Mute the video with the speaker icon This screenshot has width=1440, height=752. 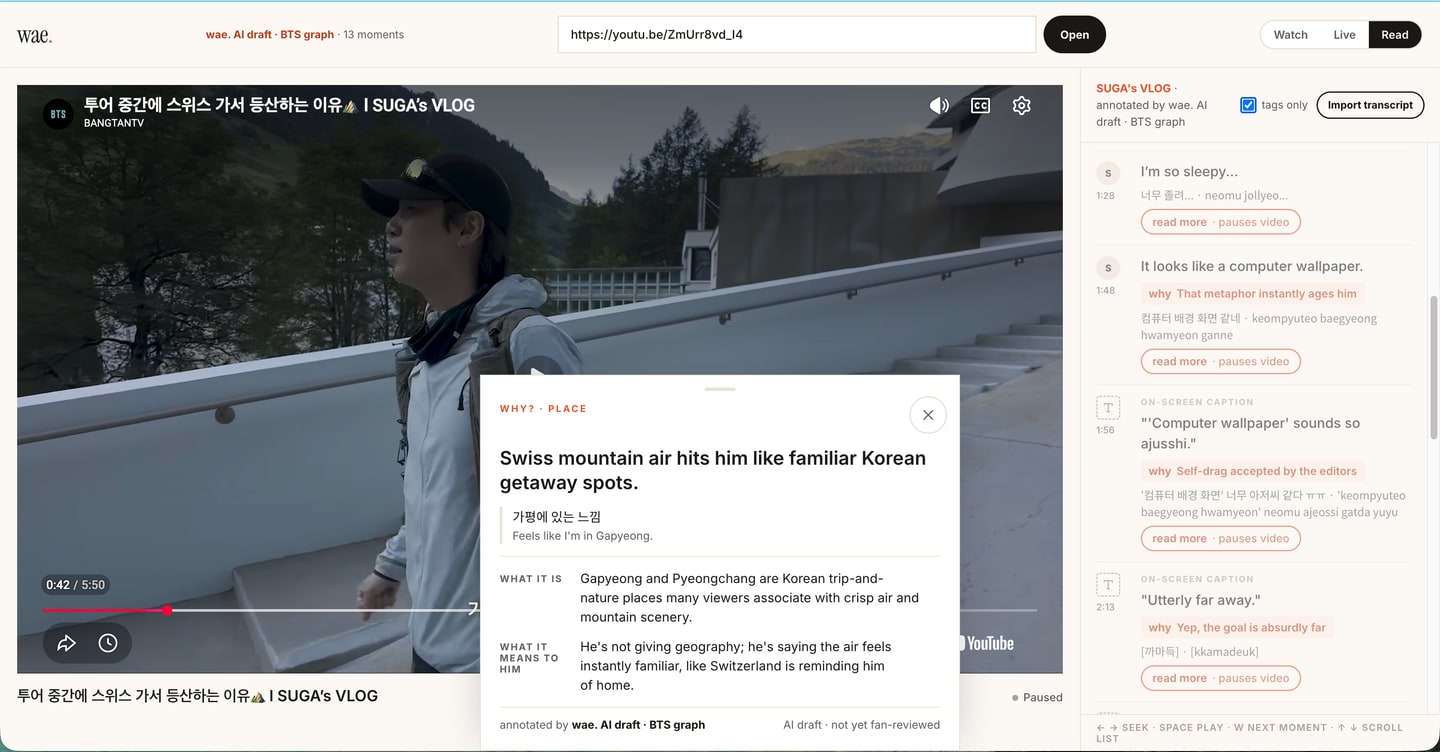click(x=939, y=105)
